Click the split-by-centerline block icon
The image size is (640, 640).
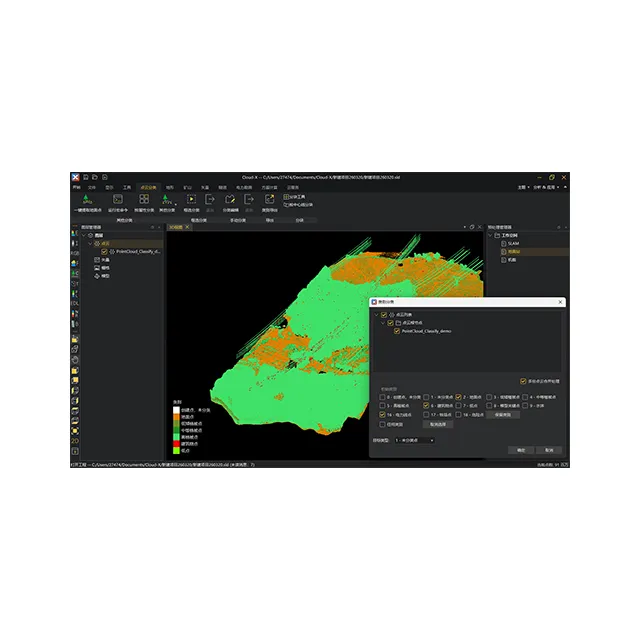[x=286, y=204]
